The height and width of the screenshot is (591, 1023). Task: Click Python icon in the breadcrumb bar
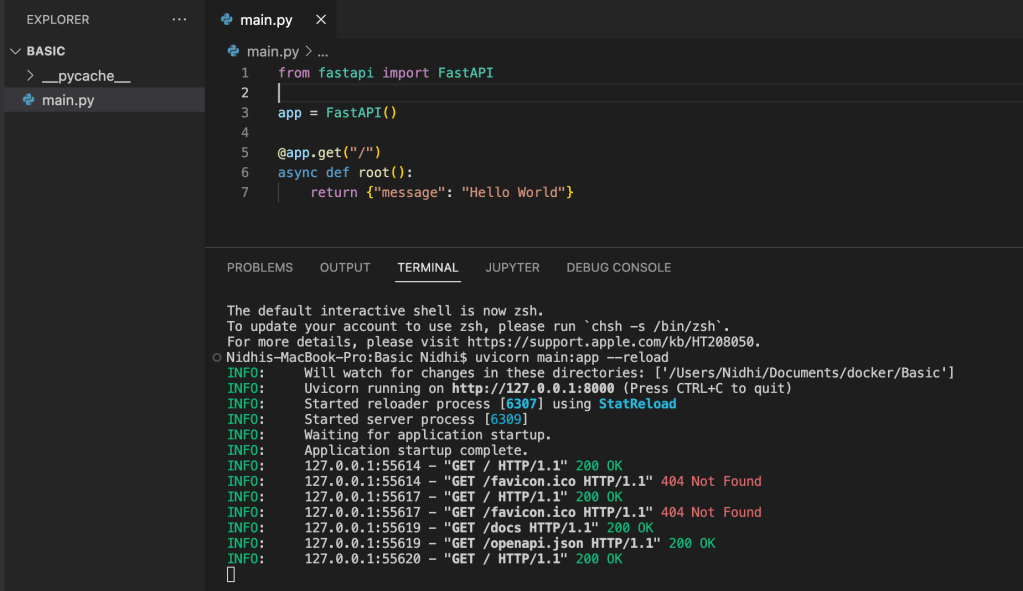[234, 51]
